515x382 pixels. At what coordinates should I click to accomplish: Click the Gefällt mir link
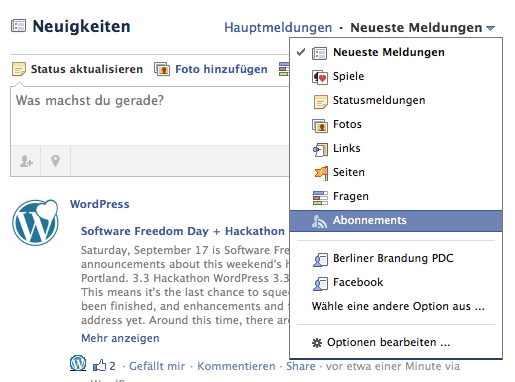[157, 366]
